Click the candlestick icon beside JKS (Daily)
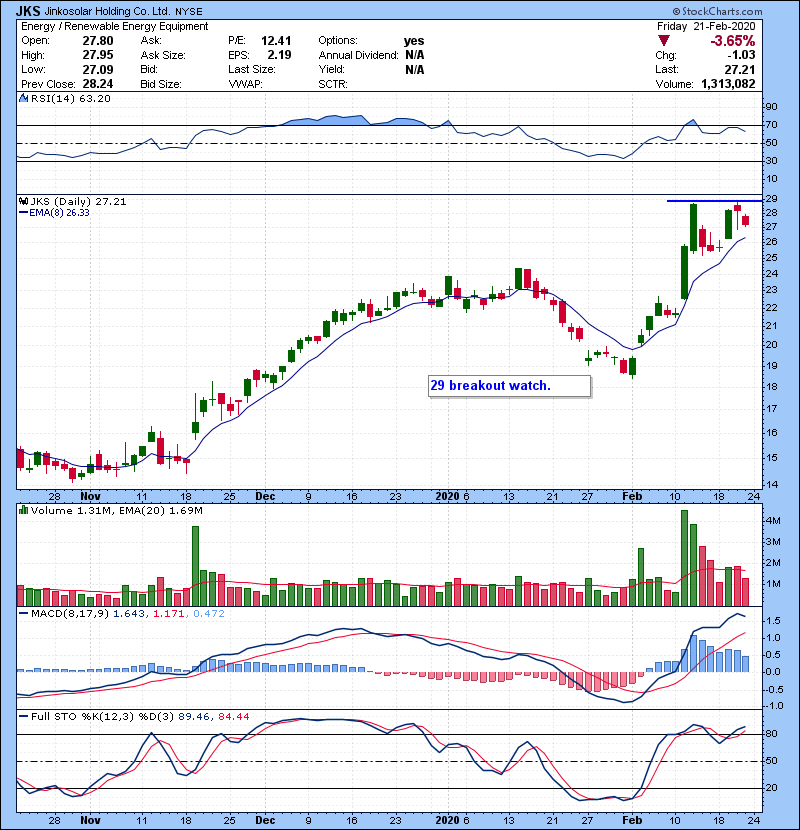This screenshot has width=800, height=830. (x=23, y=201)
